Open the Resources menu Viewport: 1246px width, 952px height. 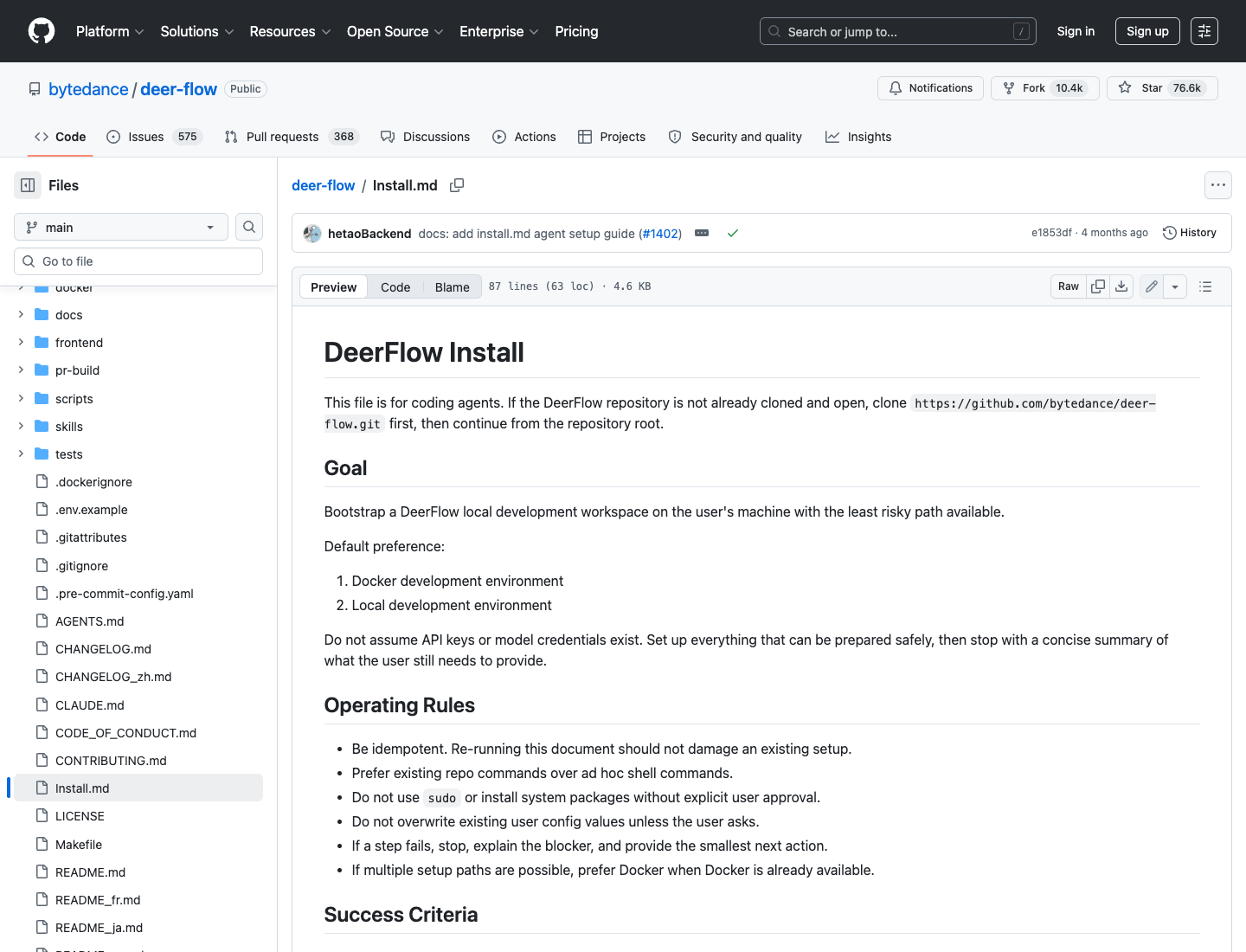pos(290,31)
